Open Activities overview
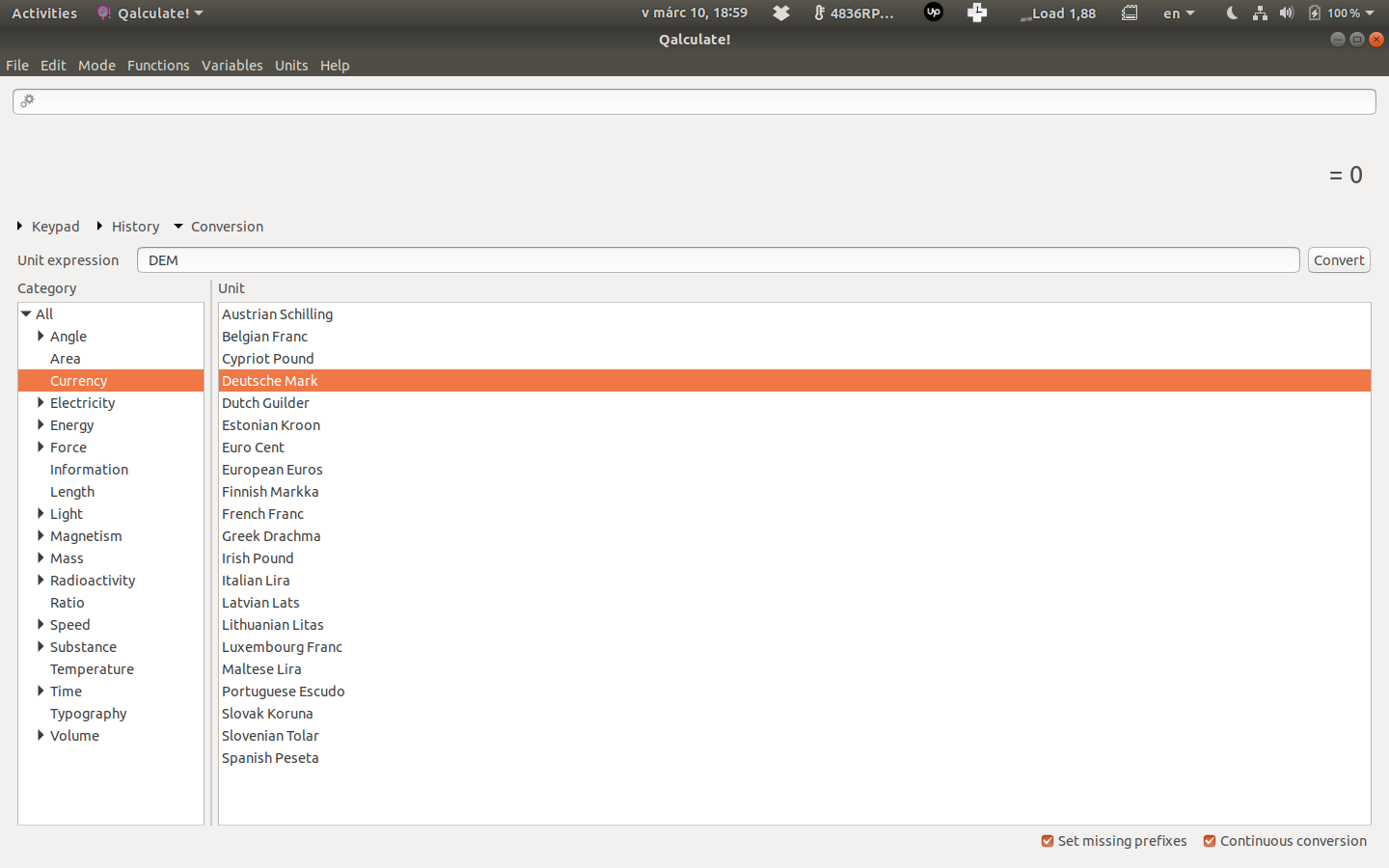The image size is (1389, 868). point(44,13)
